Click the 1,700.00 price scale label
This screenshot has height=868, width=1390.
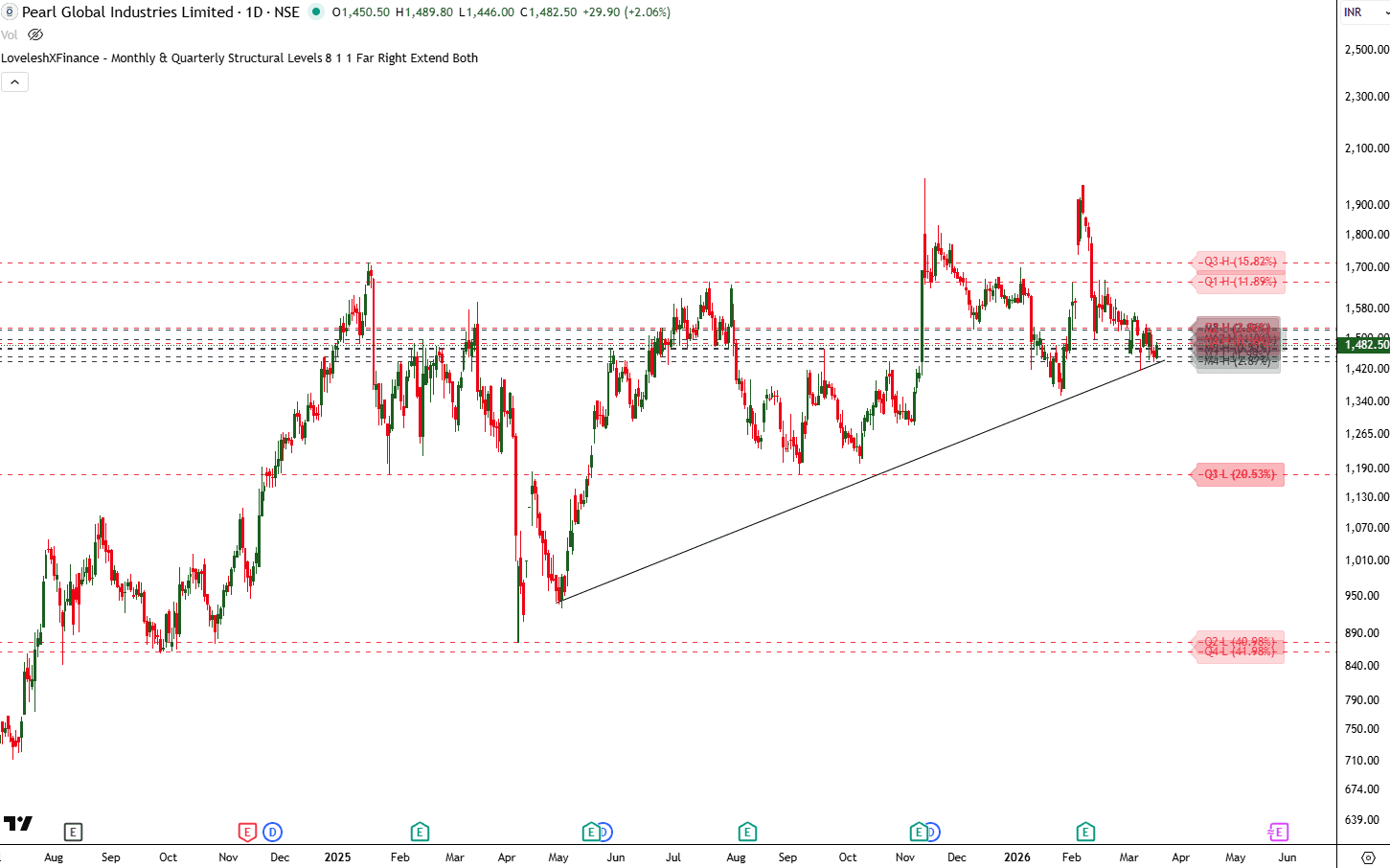click(x=1367, y=267)
